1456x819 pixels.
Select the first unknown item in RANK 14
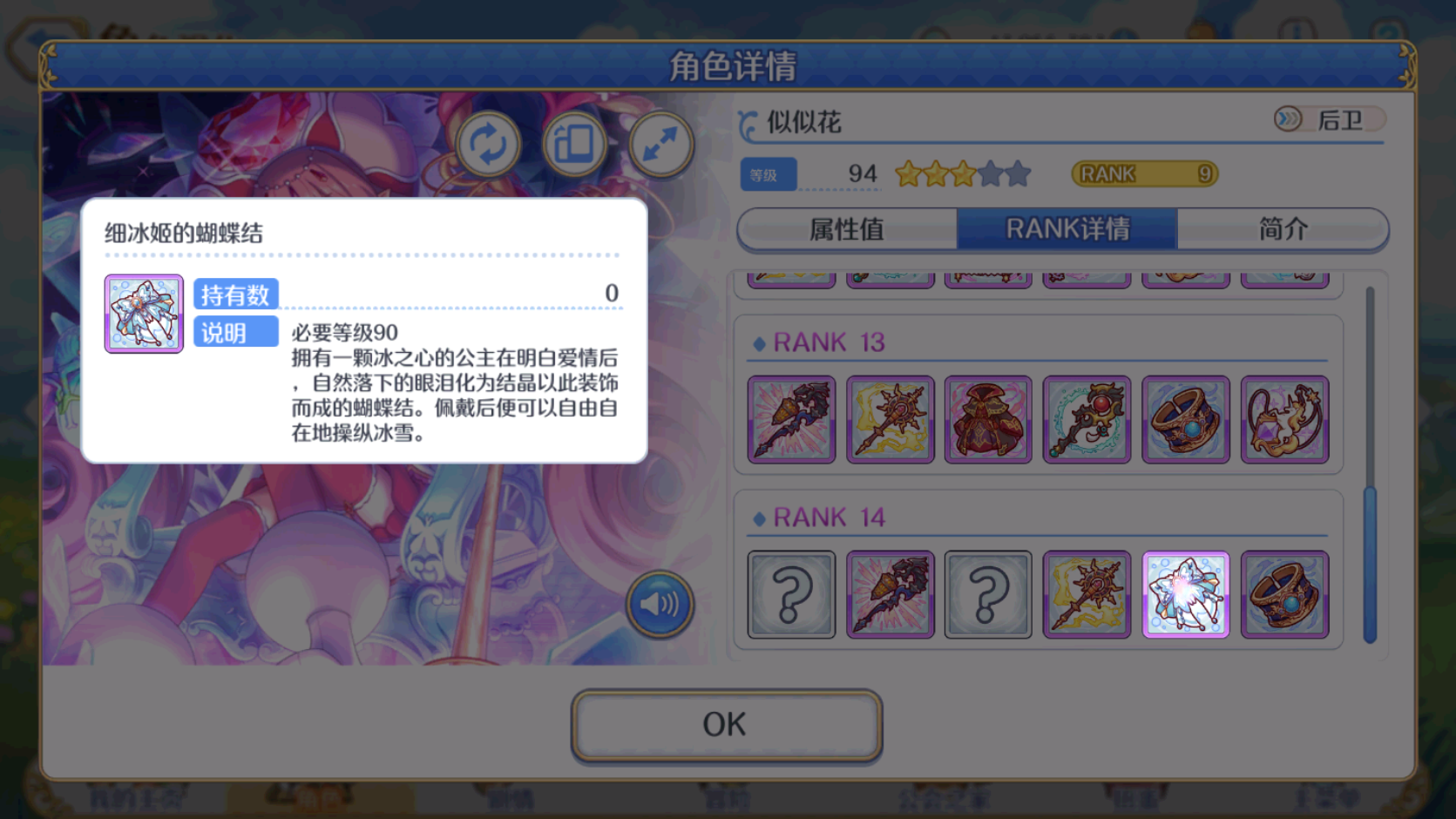coord(791,595)
